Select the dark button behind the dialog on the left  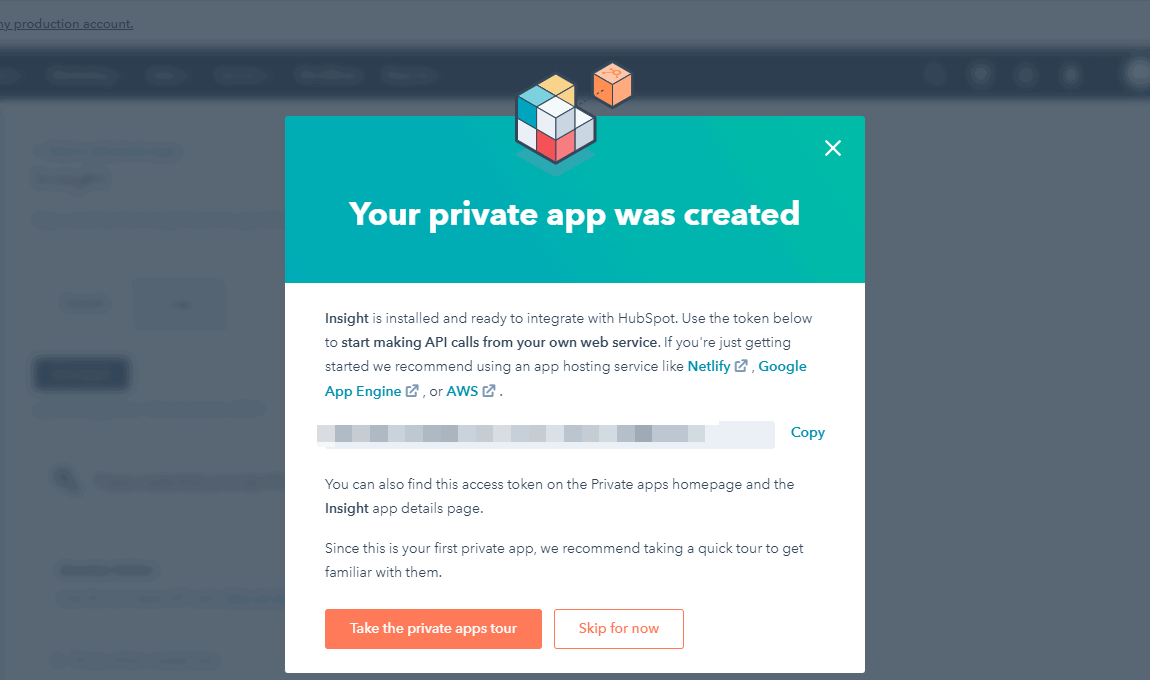pos(80,373)
